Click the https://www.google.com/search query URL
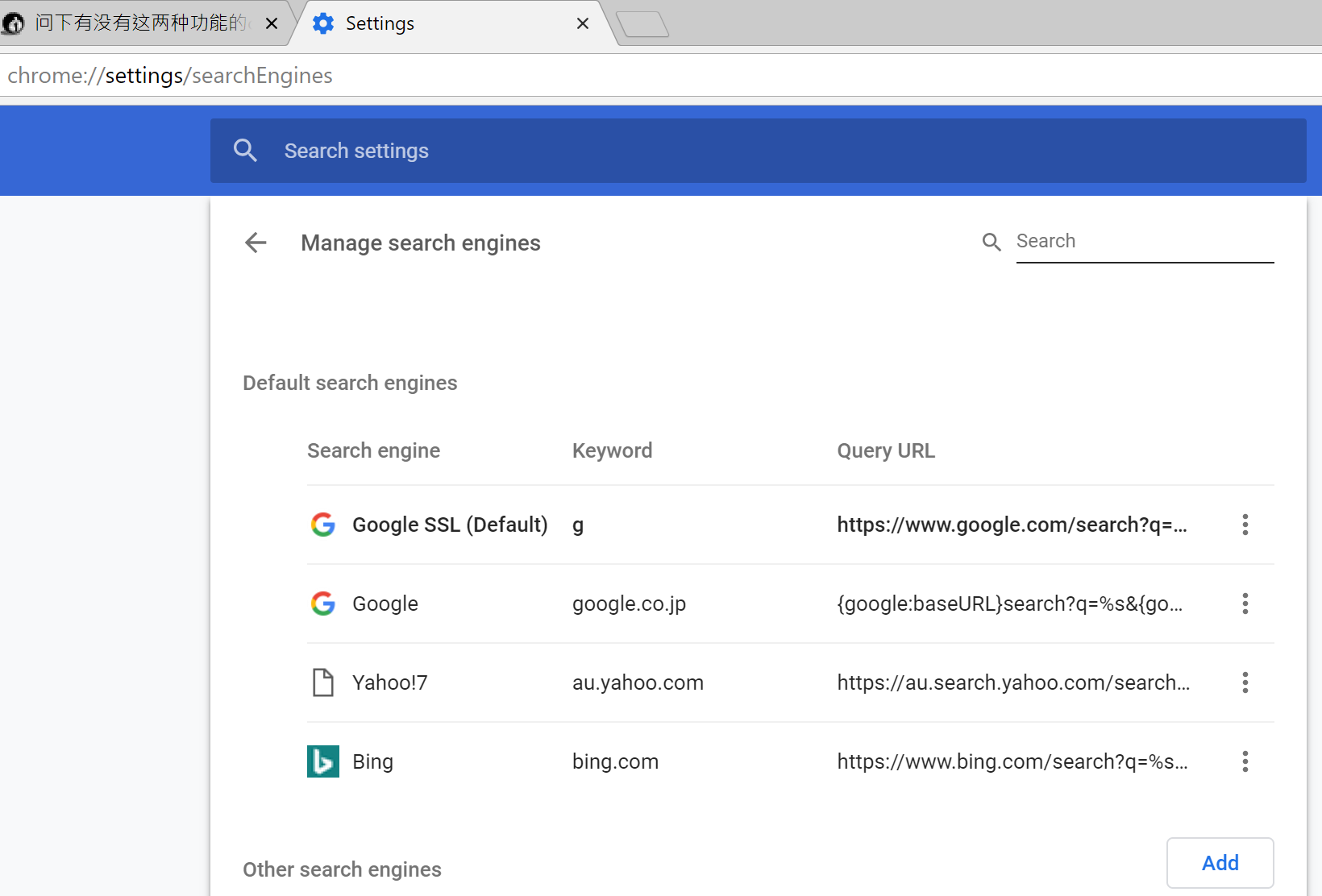1322x896 pixels. click(1012, 525)
